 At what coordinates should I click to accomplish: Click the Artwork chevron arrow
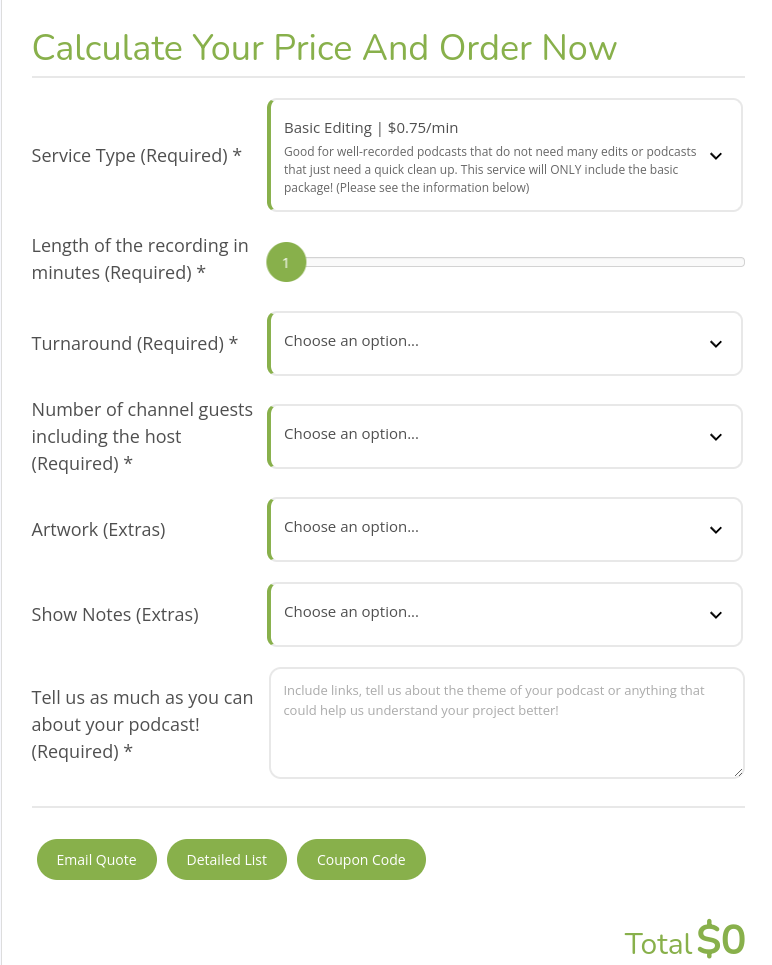point(715,530)
